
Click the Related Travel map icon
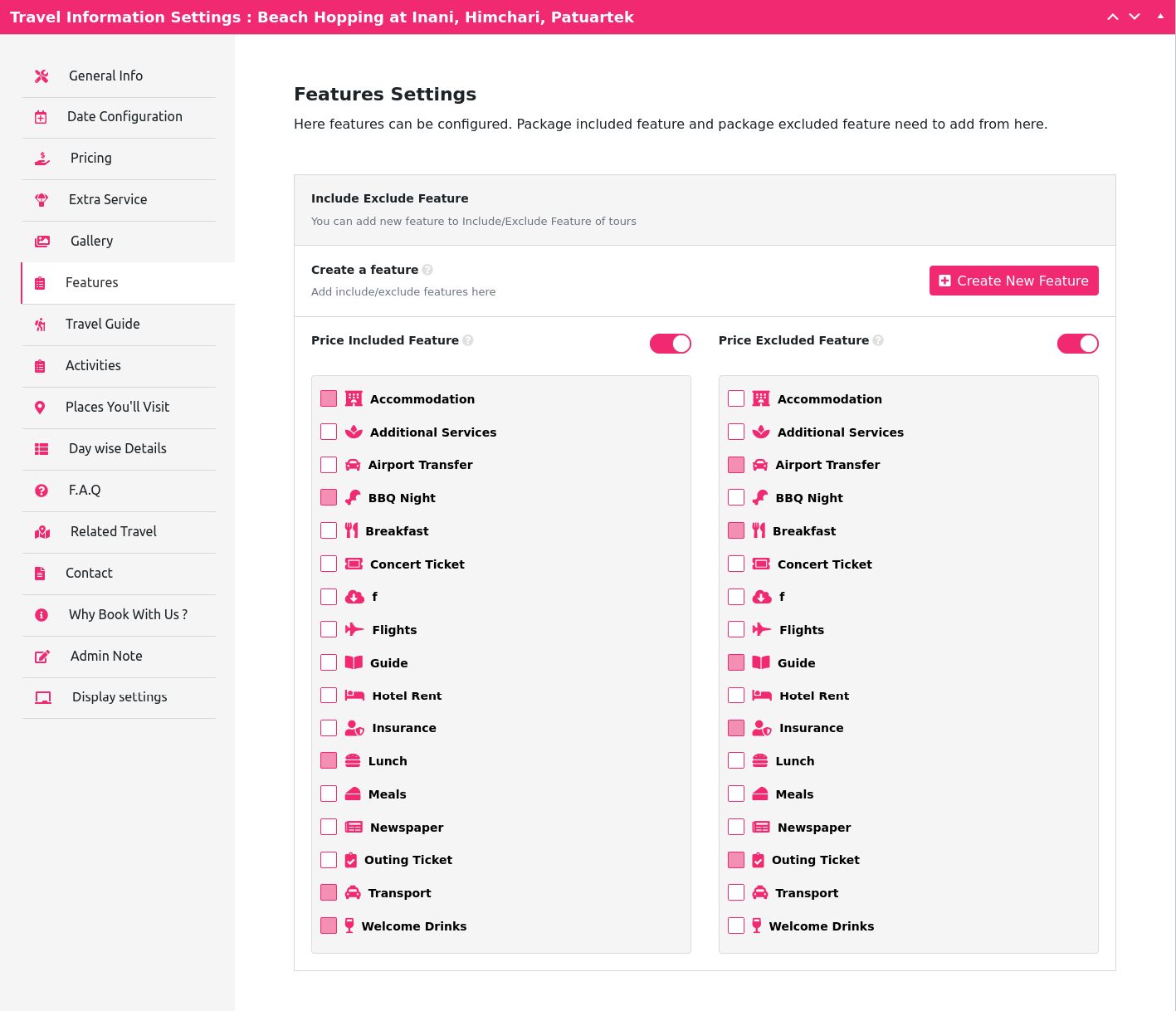click(x=42, y=532)
